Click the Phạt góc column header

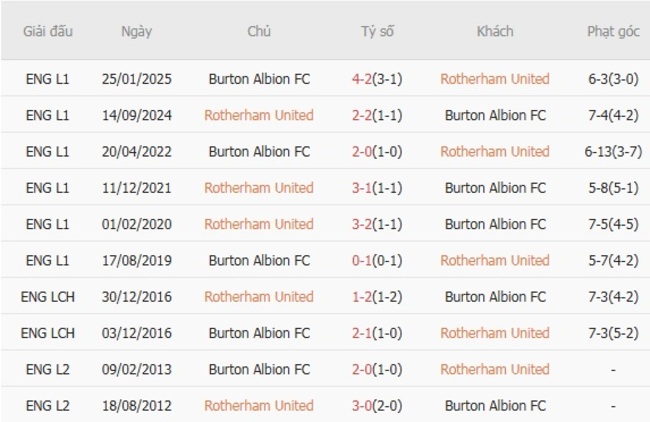pyautogui.click(x=613, y=31)
